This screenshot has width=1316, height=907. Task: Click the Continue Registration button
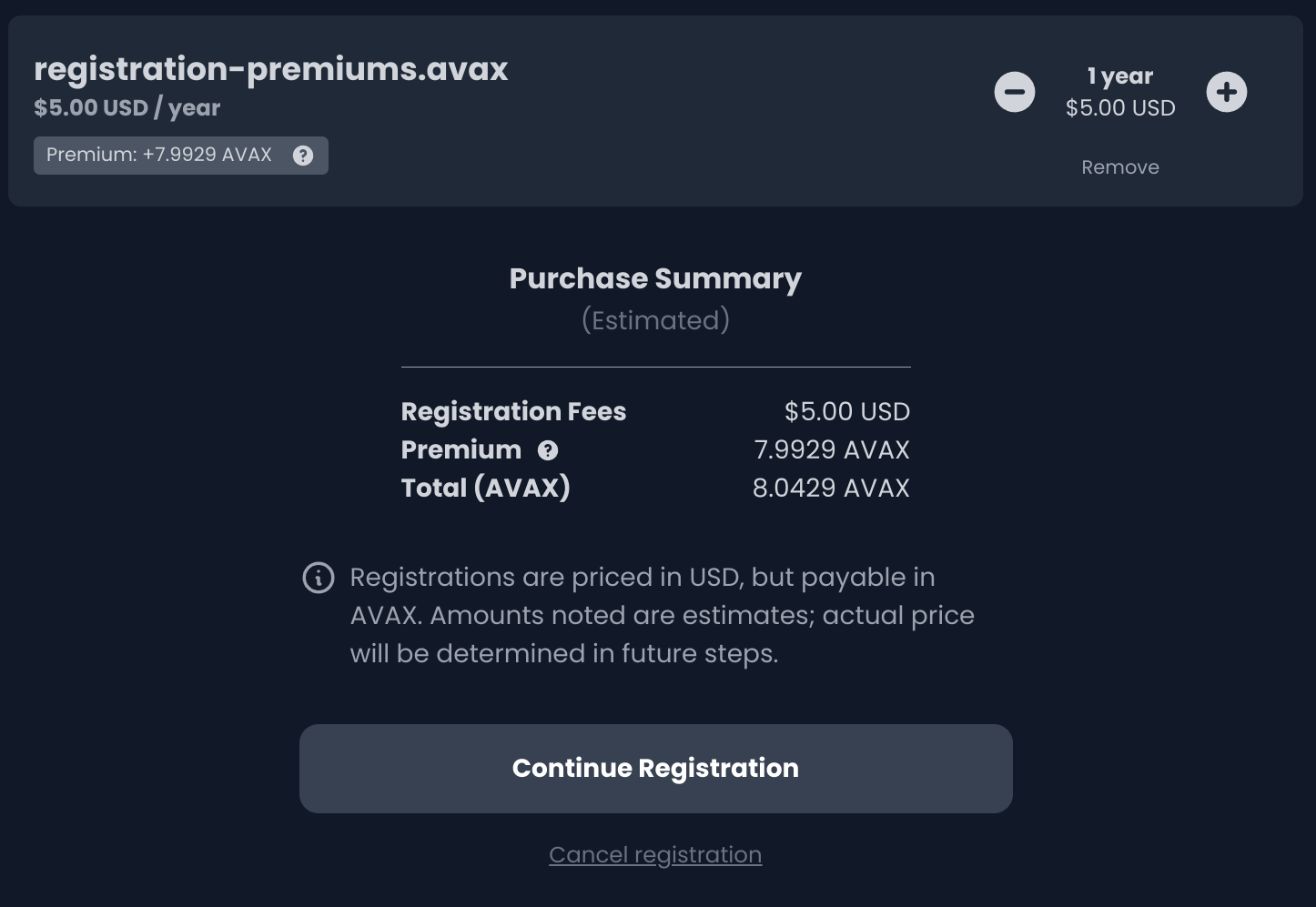click(655, 769)
